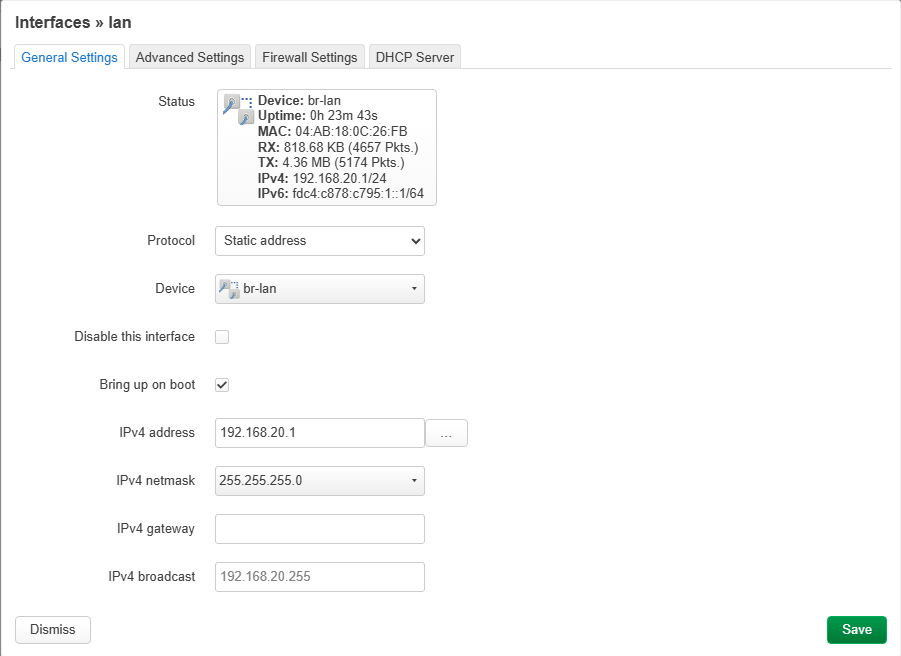Expand the Device br-lan selector arrow

tap(414, 288)
